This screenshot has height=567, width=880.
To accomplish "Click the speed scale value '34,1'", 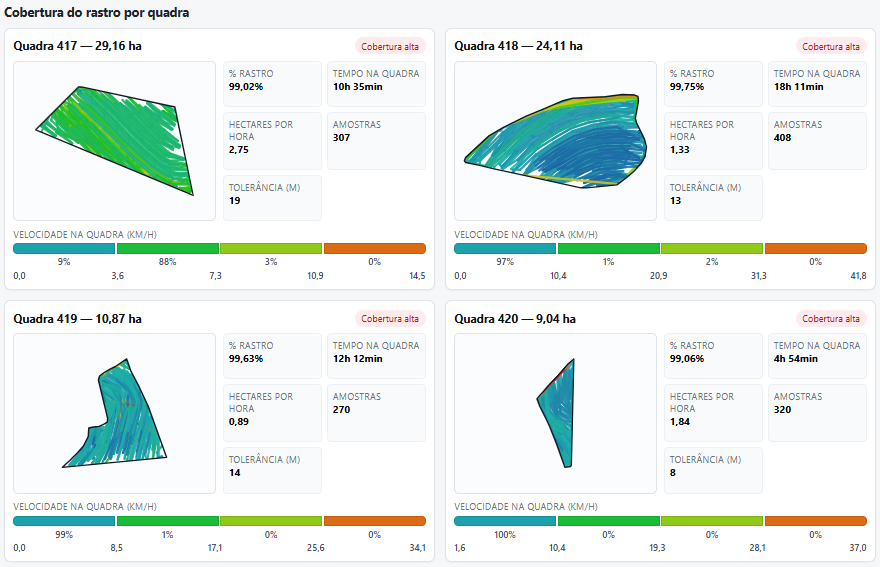I will [418, 547].
